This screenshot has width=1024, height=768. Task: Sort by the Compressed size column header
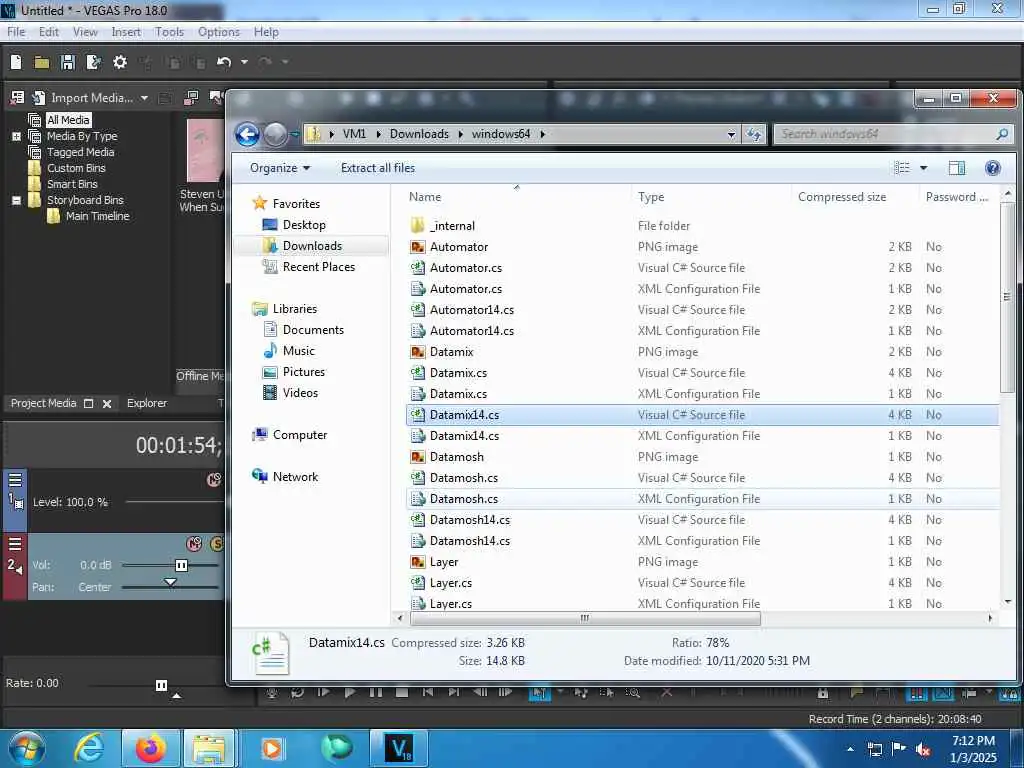coord(842,197)
